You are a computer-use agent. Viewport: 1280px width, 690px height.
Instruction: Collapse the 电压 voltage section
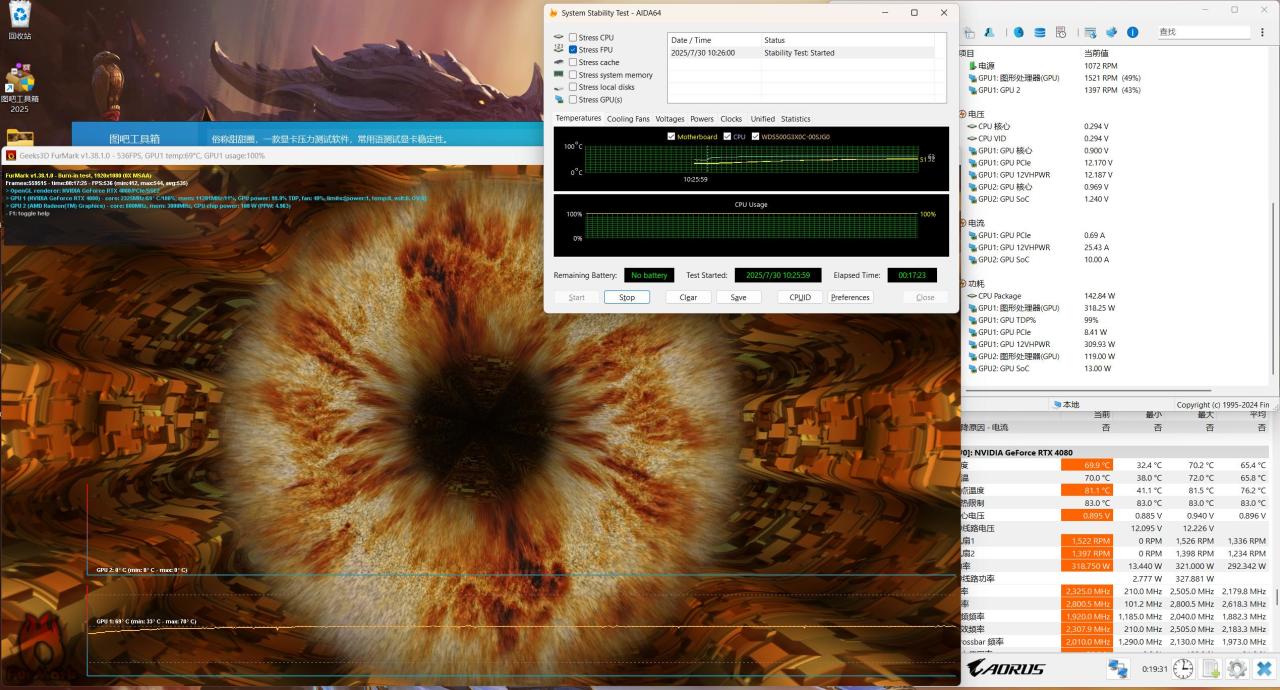963,115
